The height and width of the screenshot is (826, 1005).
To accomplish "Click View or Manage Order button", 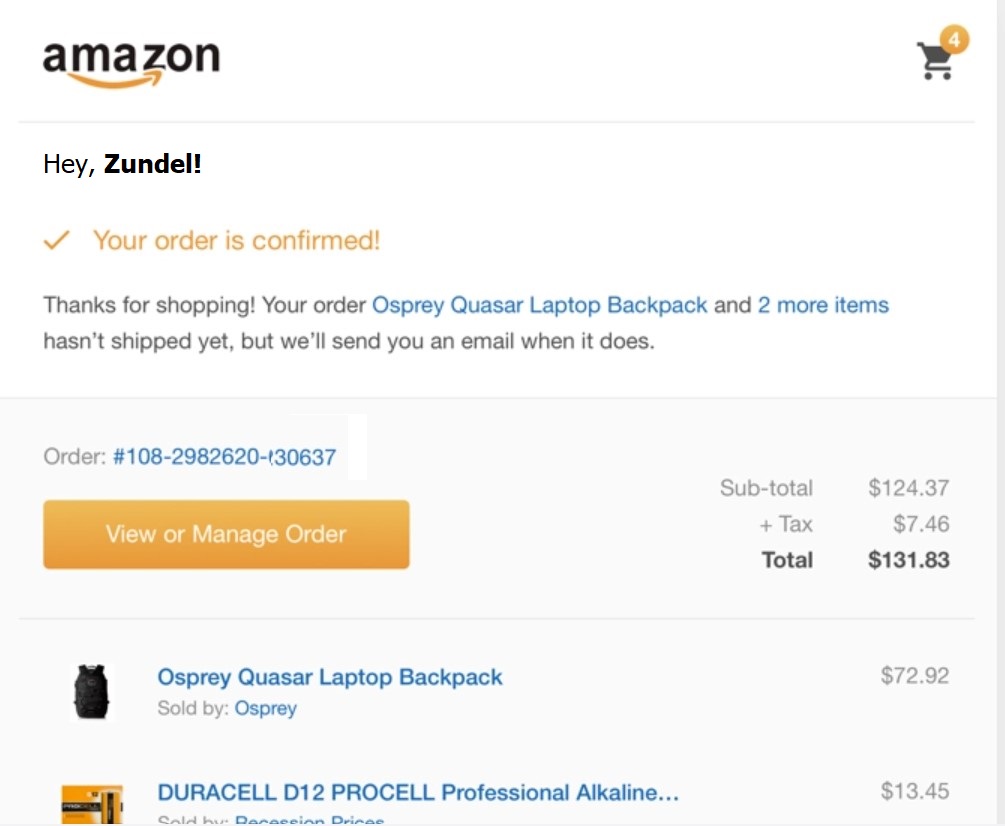I will (x=226, y=534).
